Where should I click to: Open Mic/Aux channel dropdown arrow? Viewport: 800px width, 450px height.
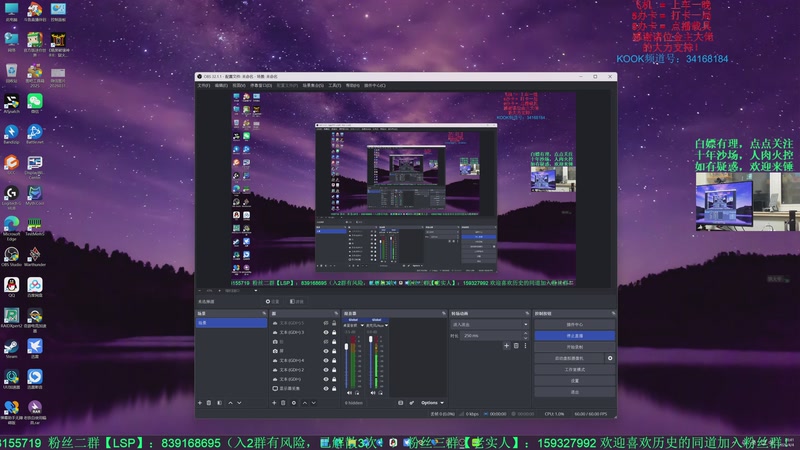(x=387, y=325)
